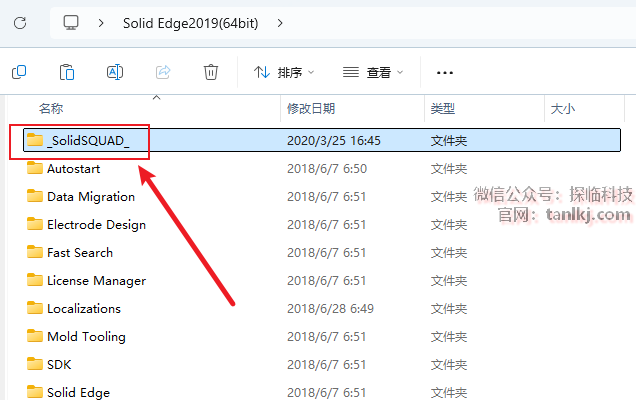Sort by the 大小 column header
This screenshot has height=400, width=636.
563,109
